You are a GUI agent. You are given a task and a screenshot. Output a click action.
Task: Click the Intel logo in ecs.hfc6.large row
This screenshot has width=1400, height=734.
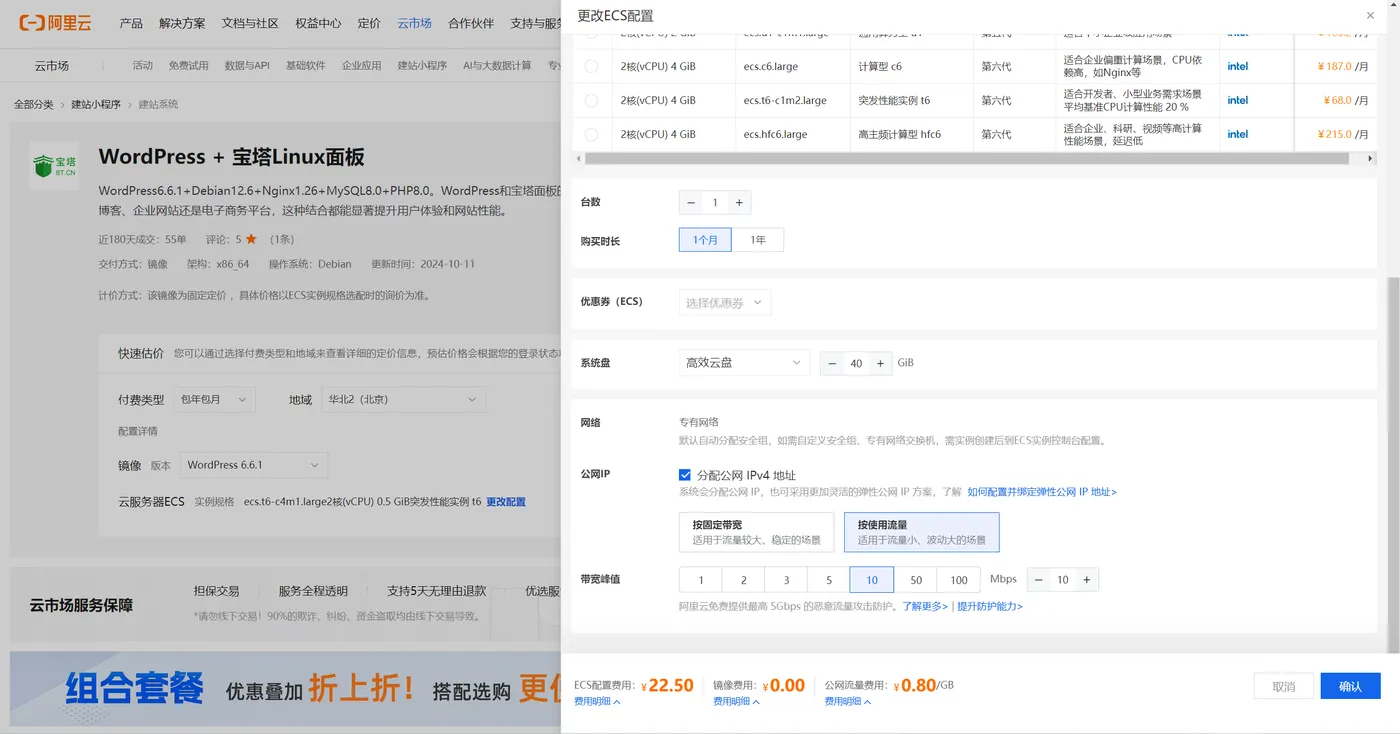pos(1238,134)
